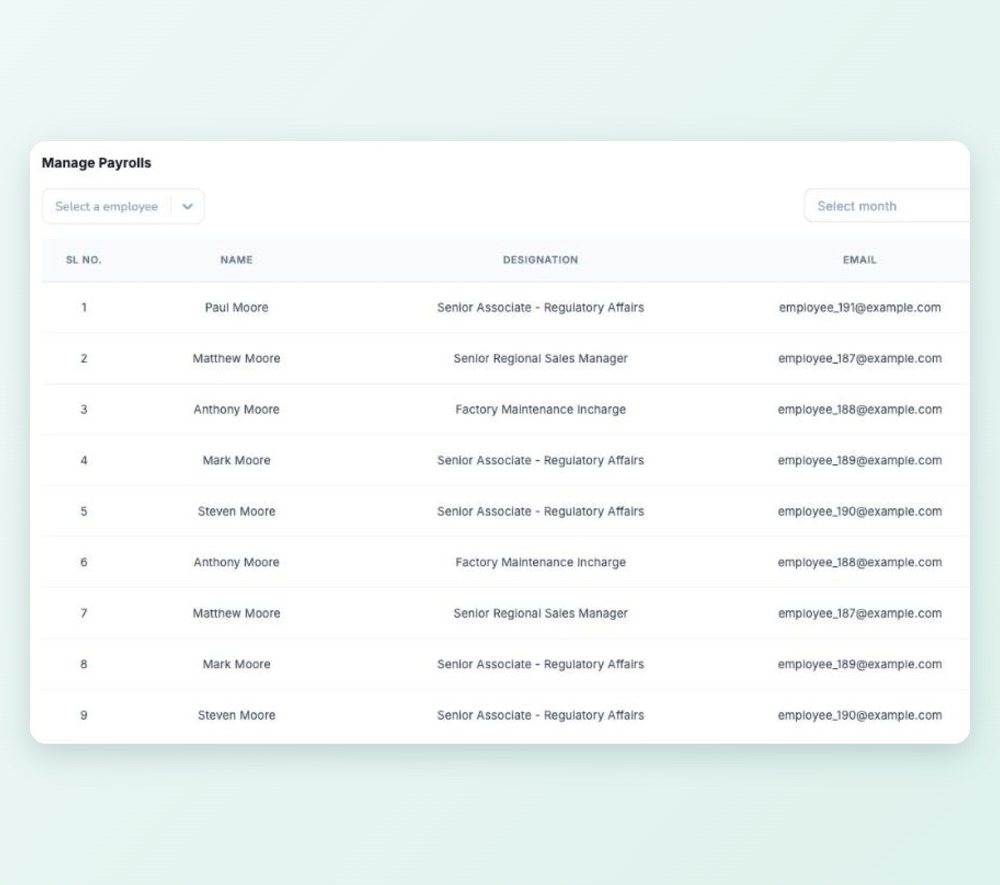Select Matthew Moore in row 7

pos(237,613)
